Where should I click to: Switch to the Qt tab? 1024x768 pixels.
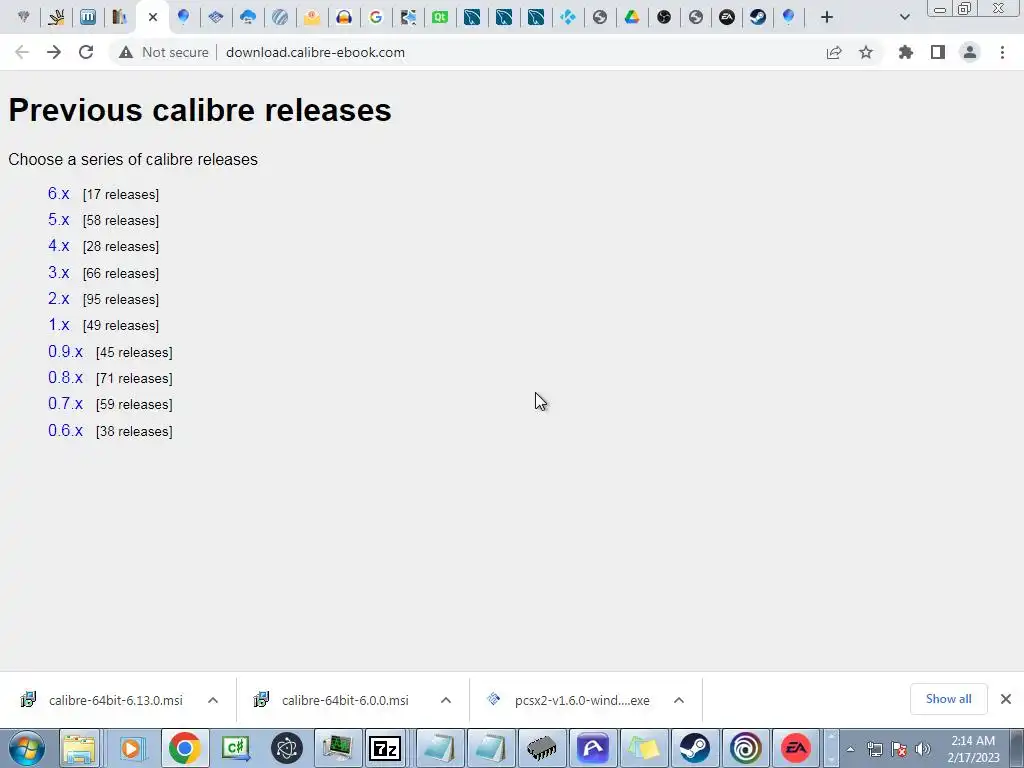440,17
